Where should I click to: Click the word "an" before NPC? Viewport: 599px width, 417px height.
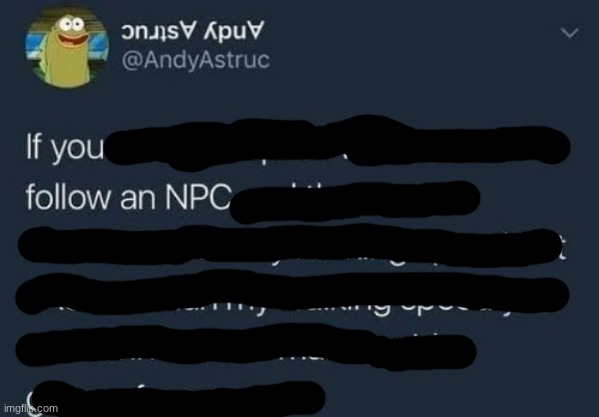coord(138,200)
